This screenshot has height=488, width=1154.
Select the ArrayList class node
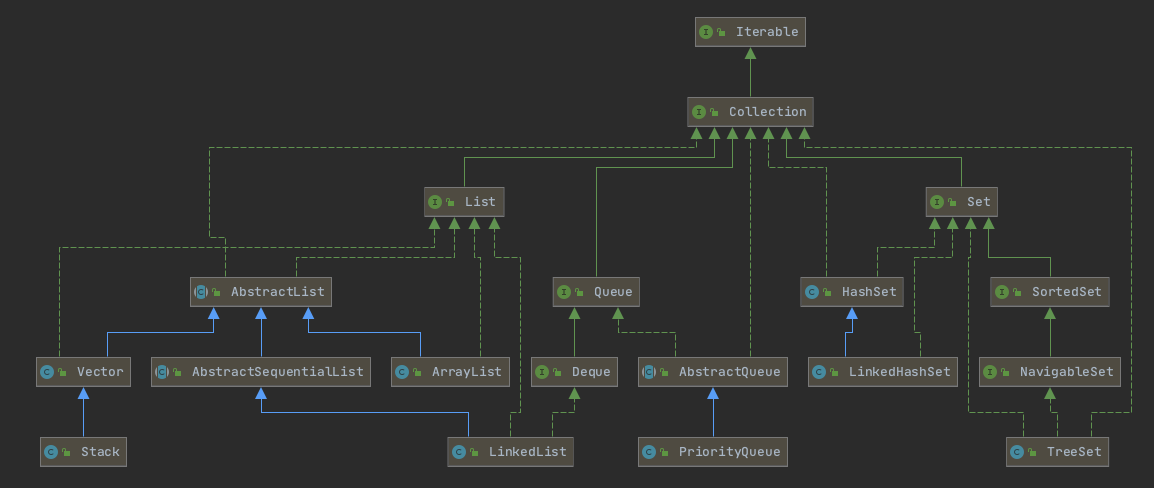tap(450, 372)
